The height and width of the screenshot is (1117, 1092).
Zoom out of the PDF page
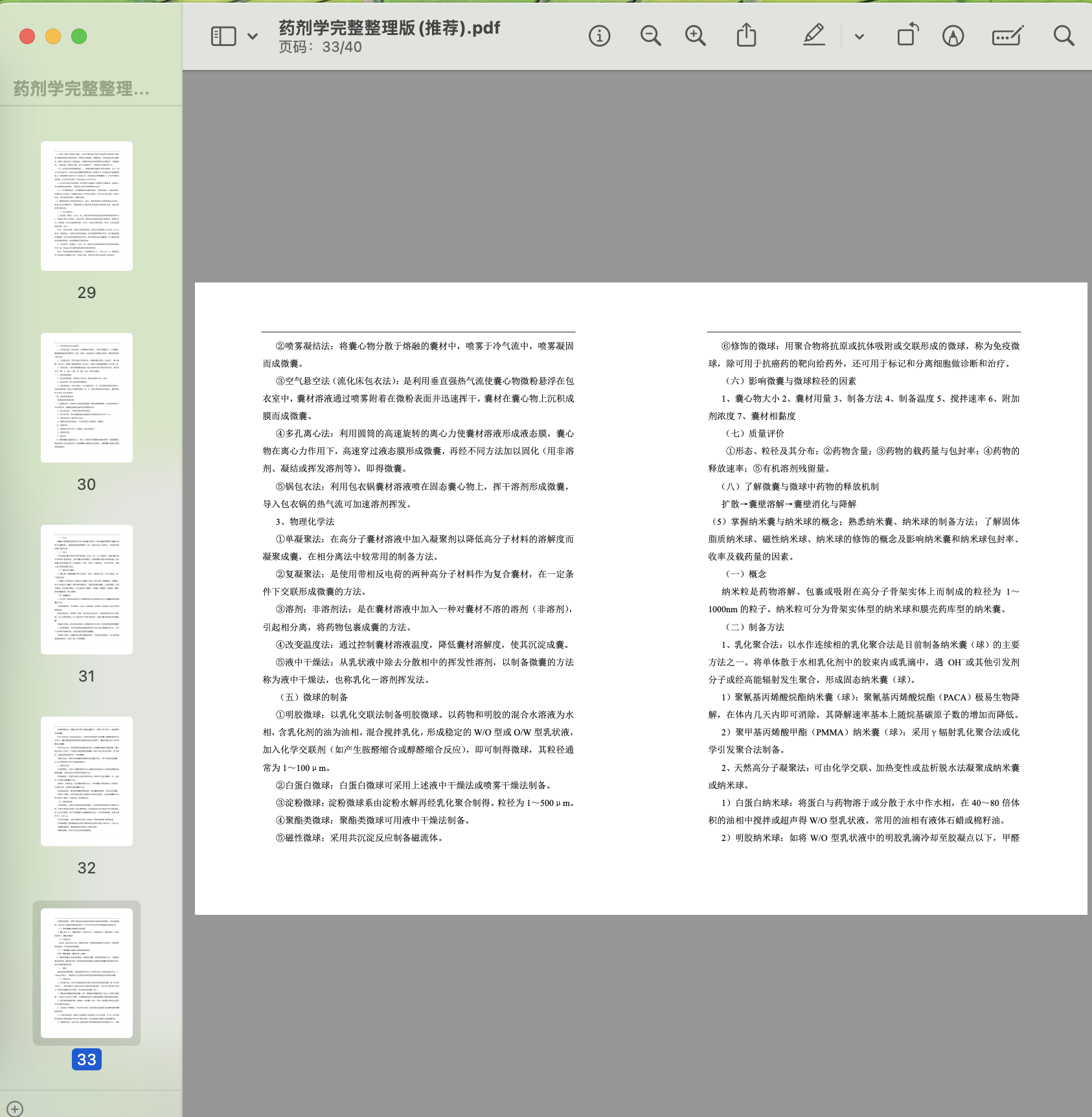[650, 36]
